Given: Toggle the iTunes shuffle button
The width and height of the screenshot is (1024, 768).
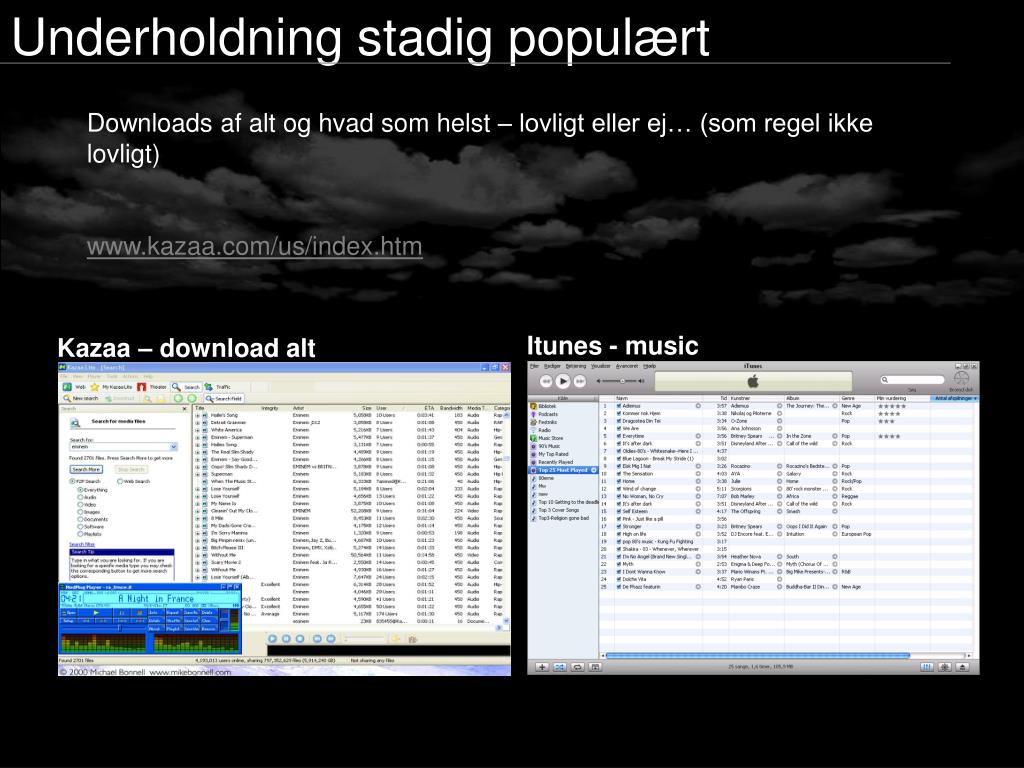Looking at the screenshot, I should pos(560,667).
